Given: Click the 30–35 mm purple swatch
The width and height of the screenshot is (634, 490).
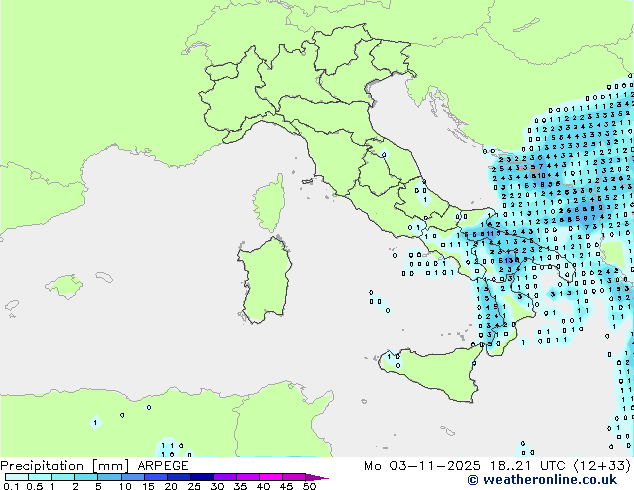Looking at the screenshot, I should coord(224,477).
